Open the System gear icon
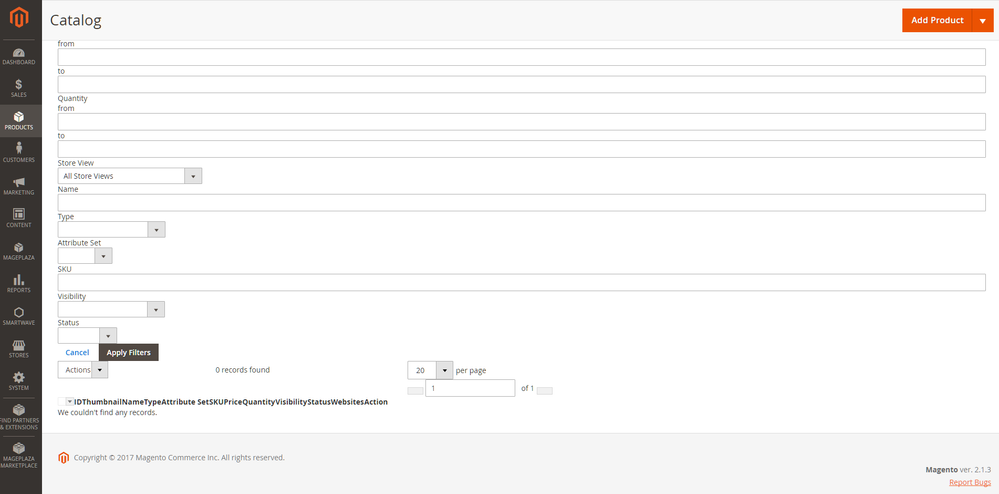 pyautogui.click(x=20, y=380)
